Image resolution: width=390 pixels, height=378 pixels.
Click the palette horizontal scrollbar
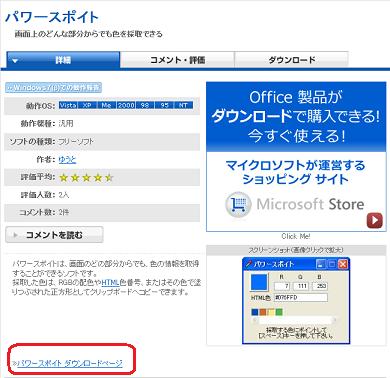pos(295,320)
